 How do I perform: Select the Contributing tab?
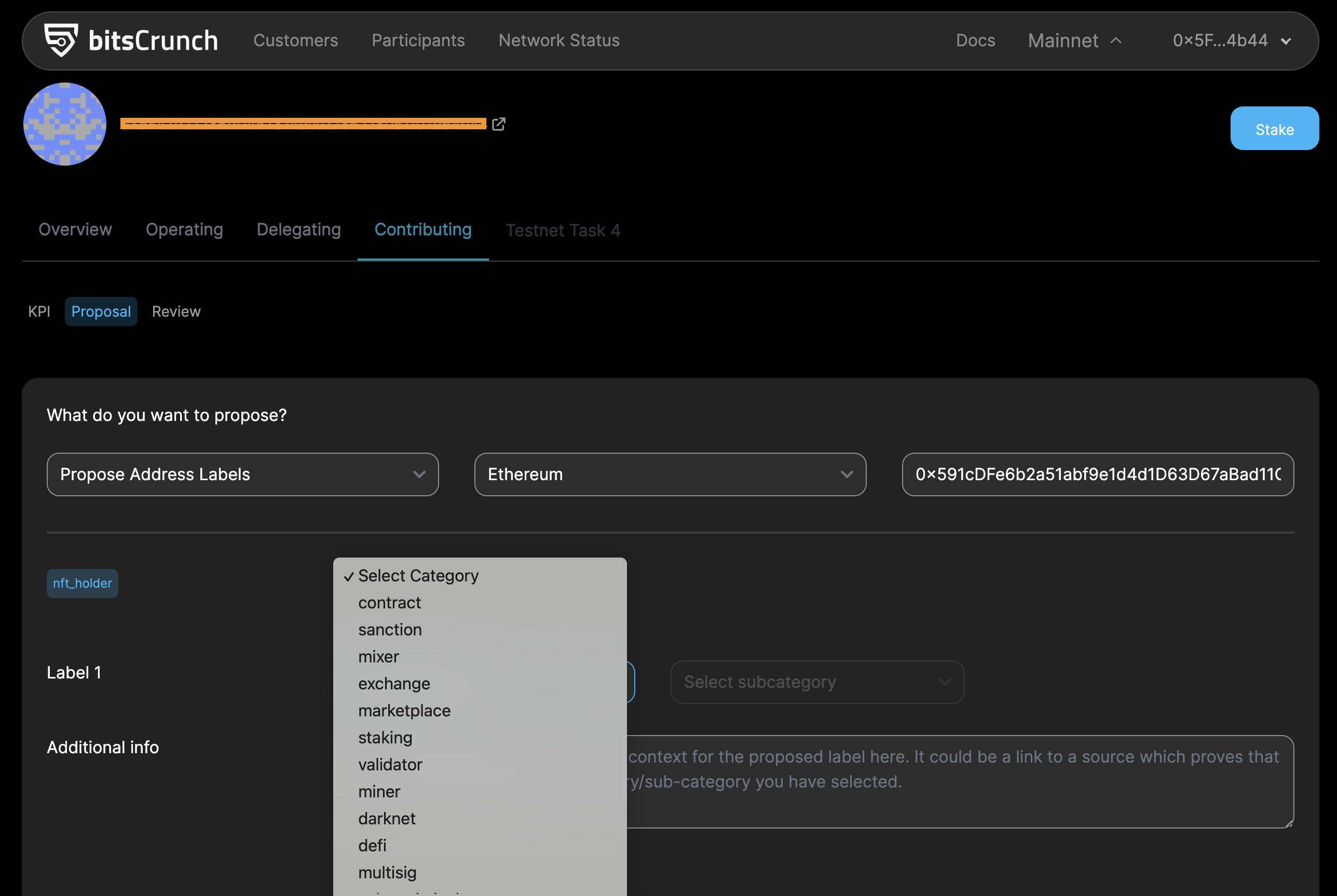tap(423, 230)
